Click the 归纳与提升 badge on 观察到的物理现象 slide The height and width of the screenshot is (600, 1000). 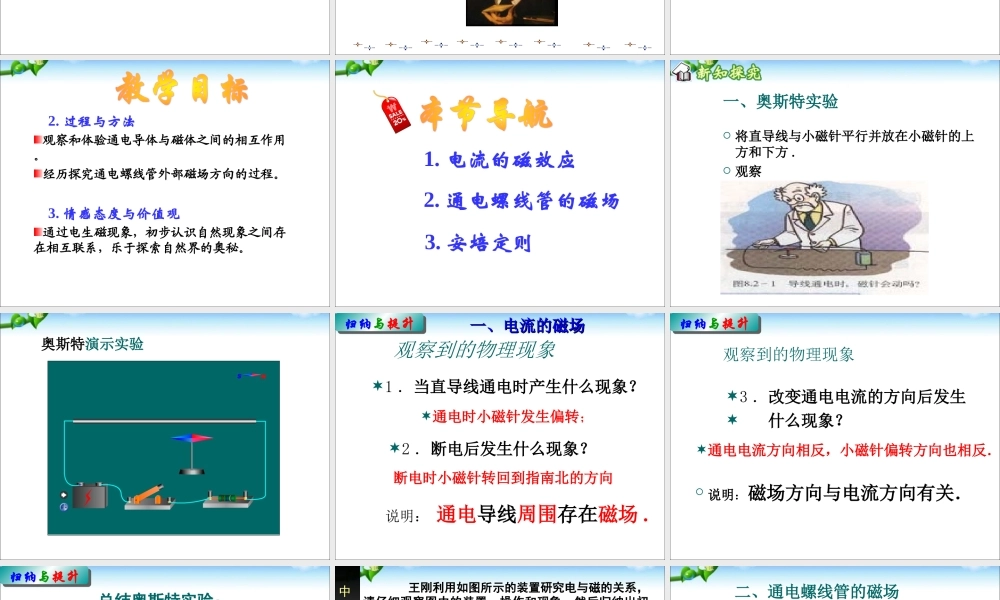coord(713,323)
